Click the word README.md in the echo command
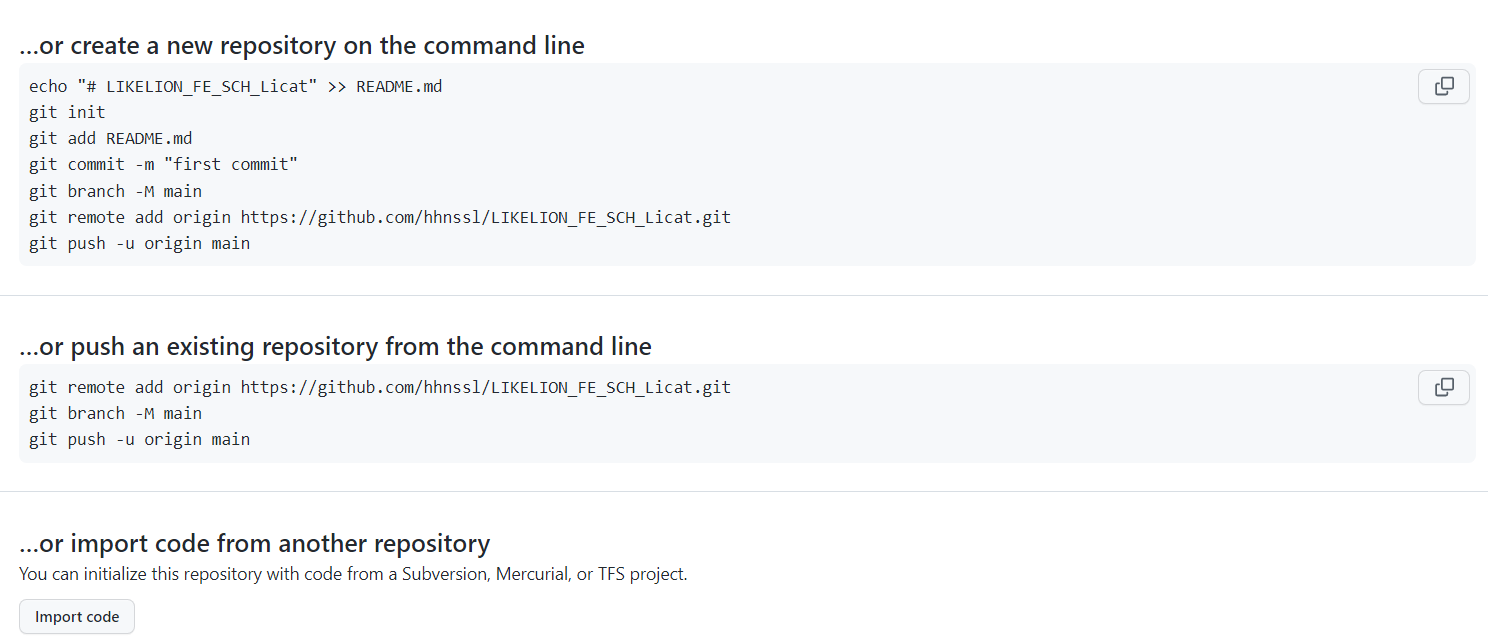The height and width of the screenshot is (640, 1488). [x=399, y=87]
